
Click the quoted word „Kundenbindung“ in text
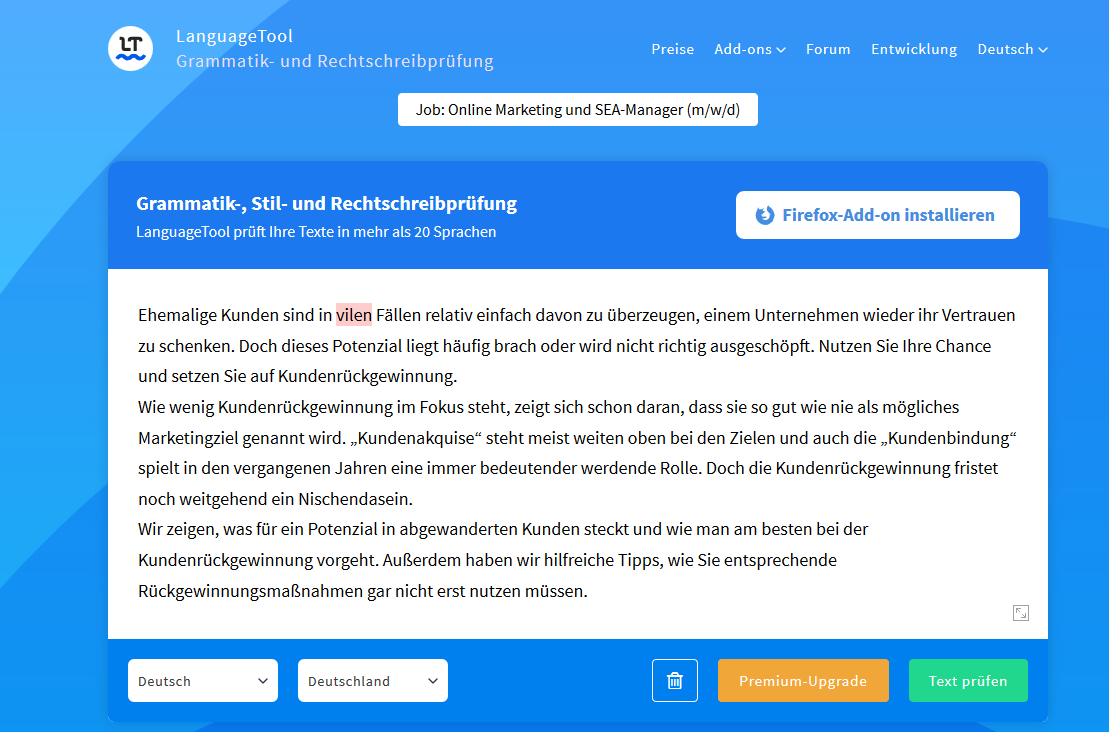[948, 438]
